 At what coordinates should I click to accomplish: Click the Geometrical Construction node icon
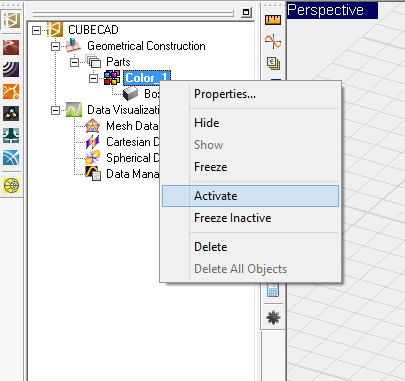pos(73,45)
